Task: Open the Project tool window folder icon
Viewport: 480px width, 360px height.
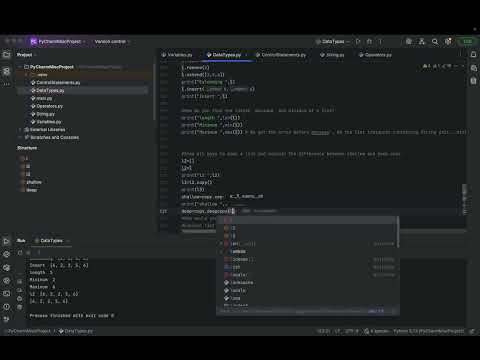Action: point(6,55)
